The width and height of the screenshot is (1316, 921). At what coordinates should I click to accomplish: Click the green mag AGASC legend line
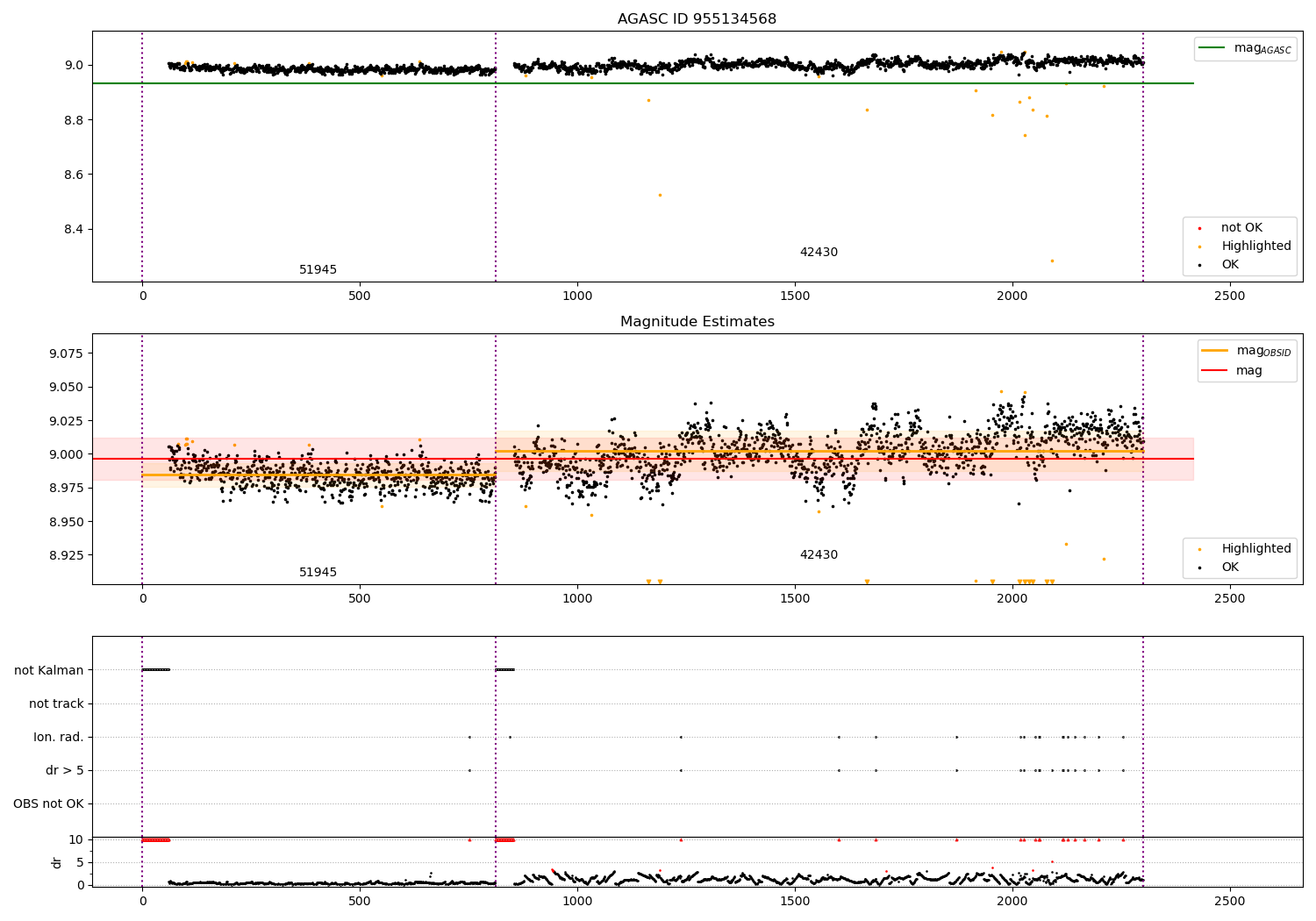pos(1212,48)
